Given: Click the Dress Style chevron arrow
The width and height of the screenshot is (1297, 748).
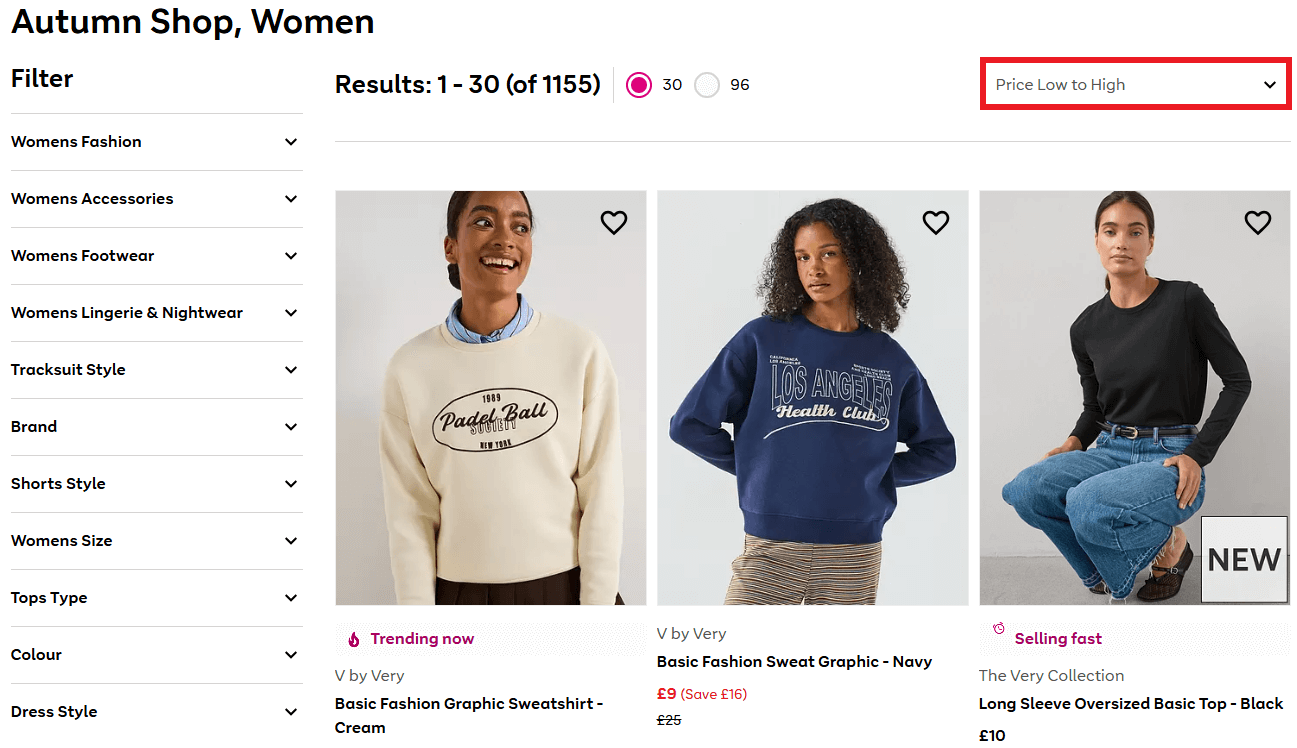Looking at the screenshot, I should [291, 712].
